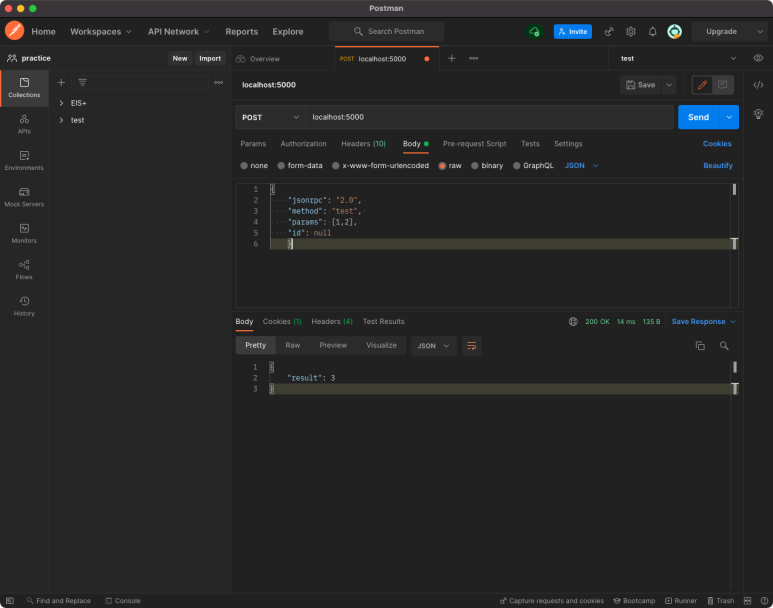This screenshot has width=773, height=608.
Task: Select the none body type
Action: [244, 166]
